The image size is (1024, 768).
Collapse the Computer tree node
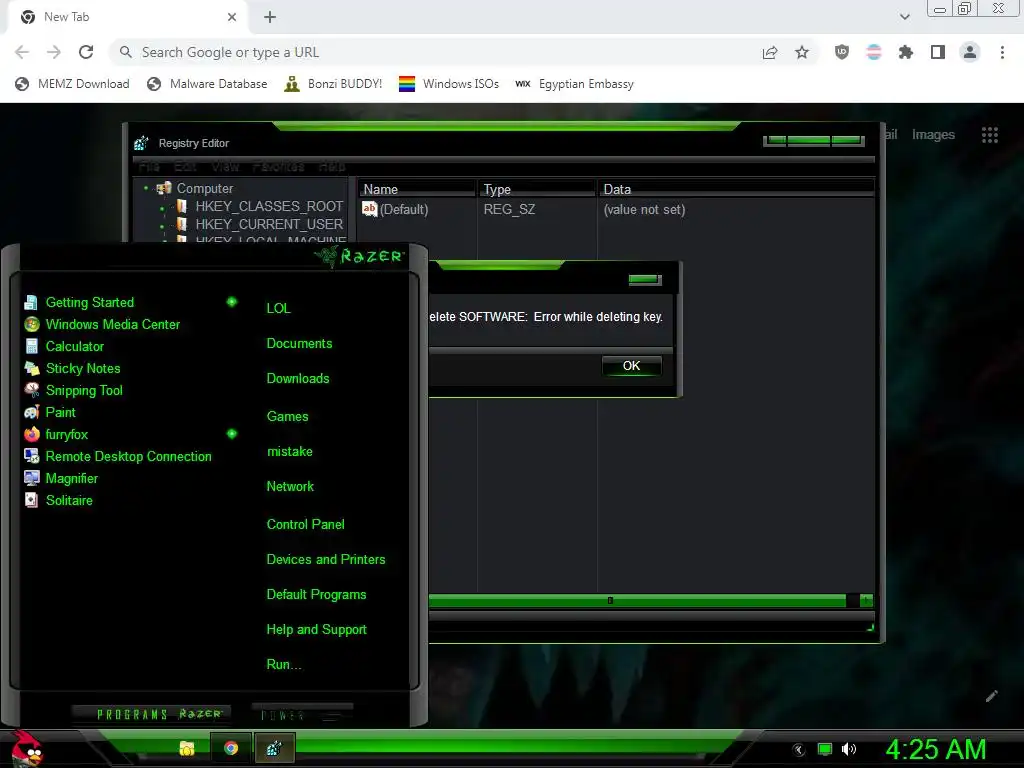[146, 188]
